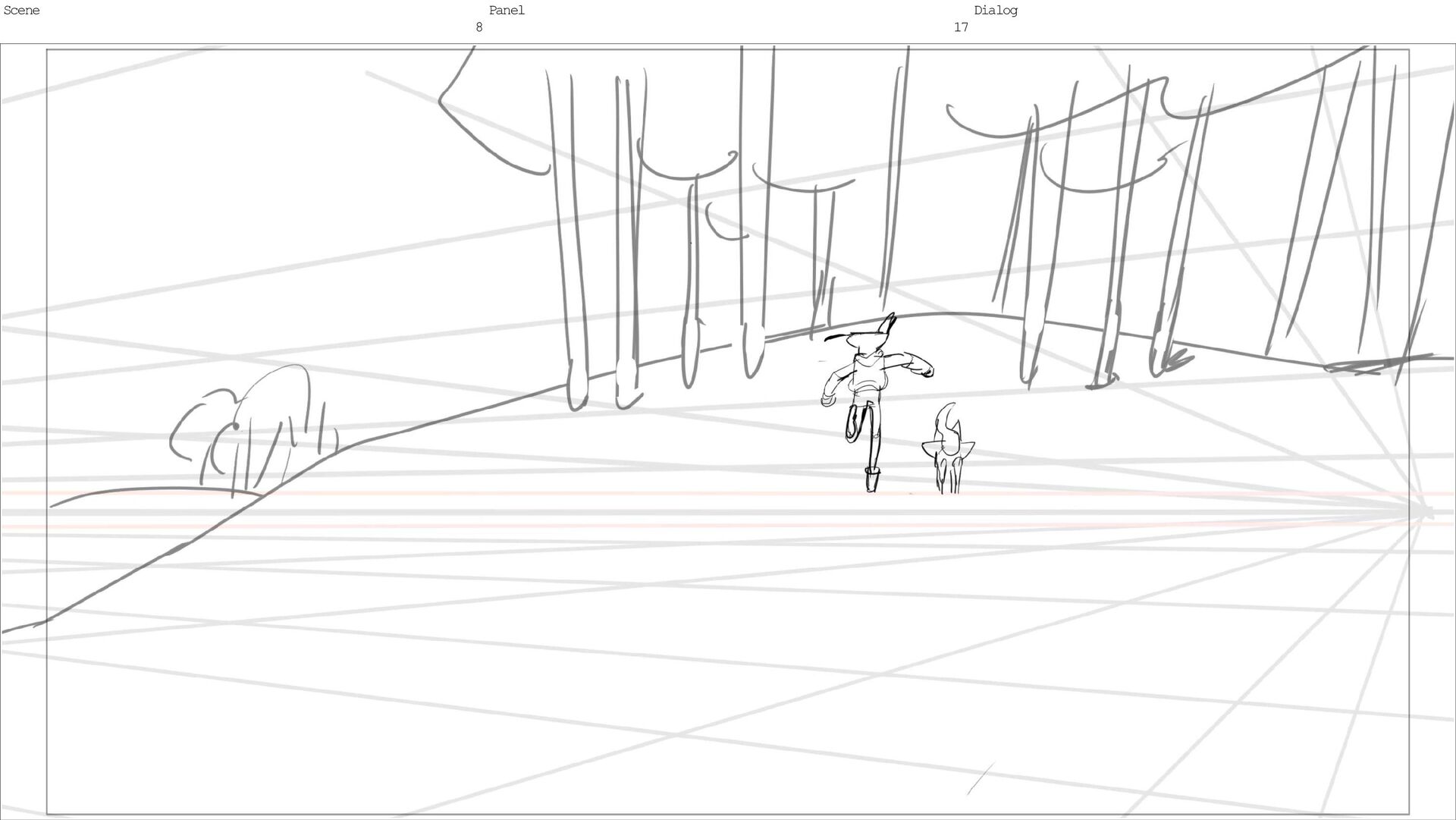1456x820 pixels.
Task: Click the Dialog header label
Action: point(995,11)
